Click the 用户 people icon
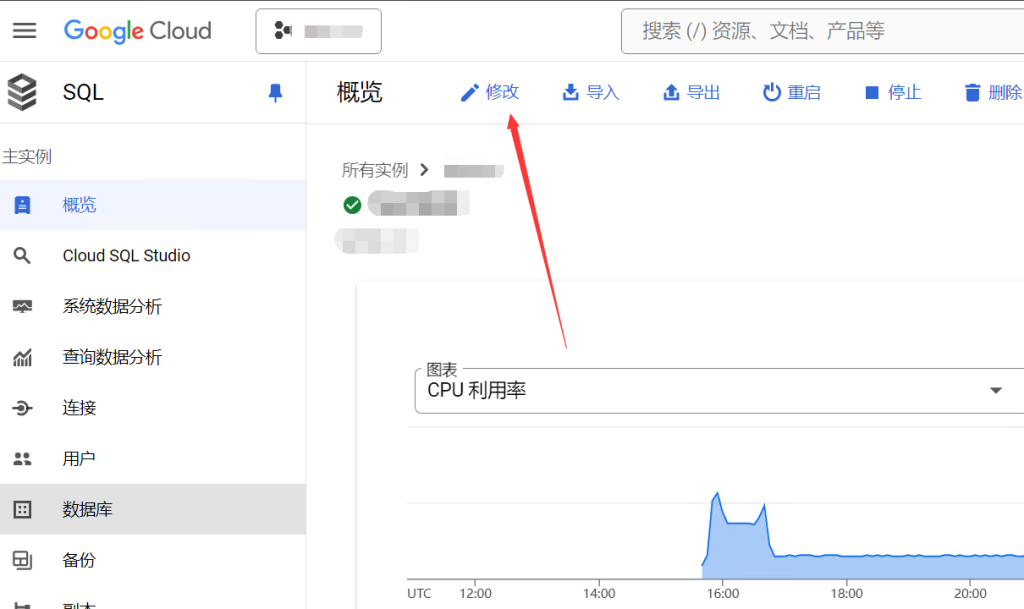This screenshot has width=1024, height=609. (22, 459)
